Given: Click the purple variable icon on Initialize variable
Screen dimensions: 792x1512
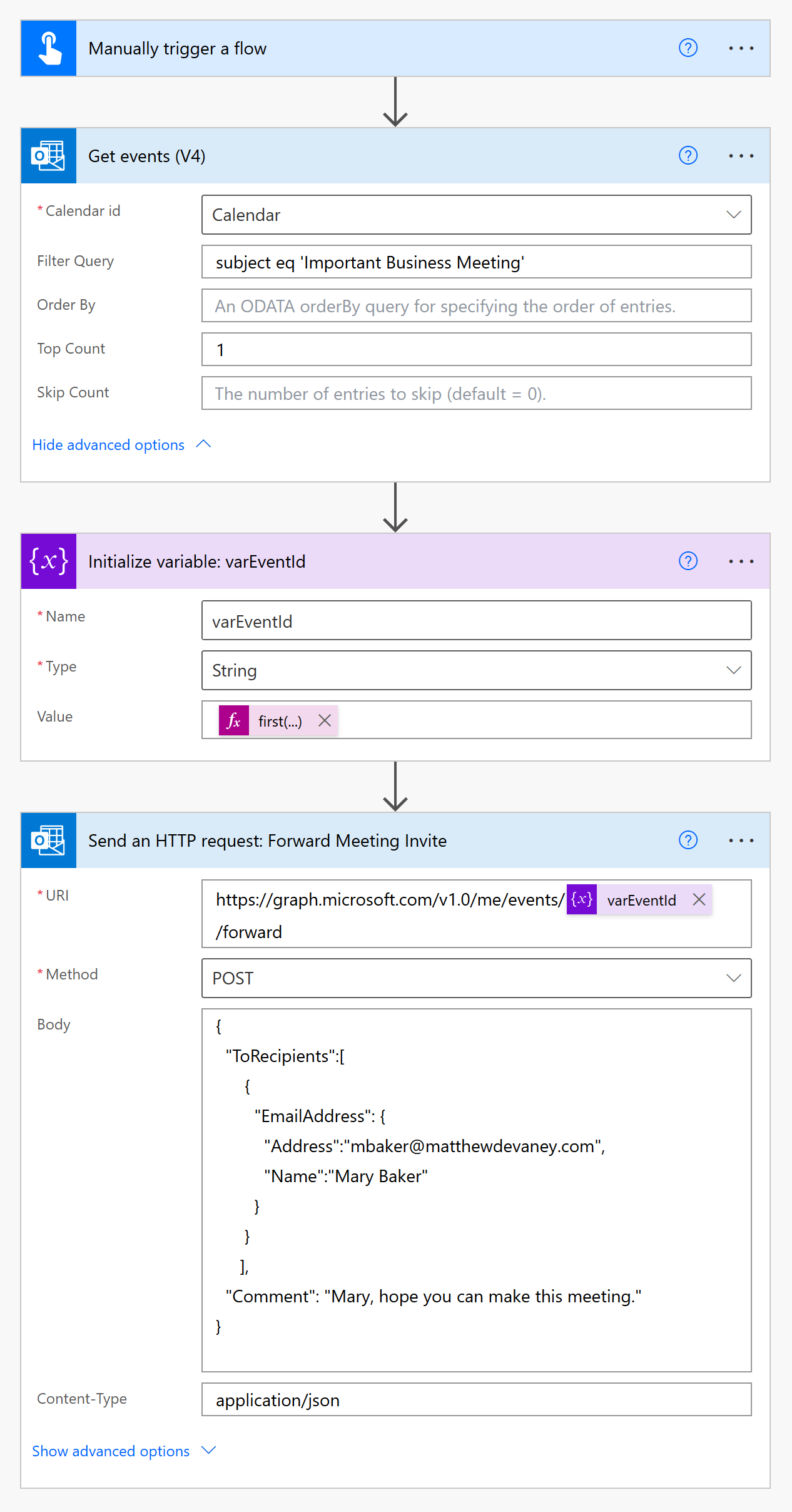Looking at the screenshot, I should [49, 561].
